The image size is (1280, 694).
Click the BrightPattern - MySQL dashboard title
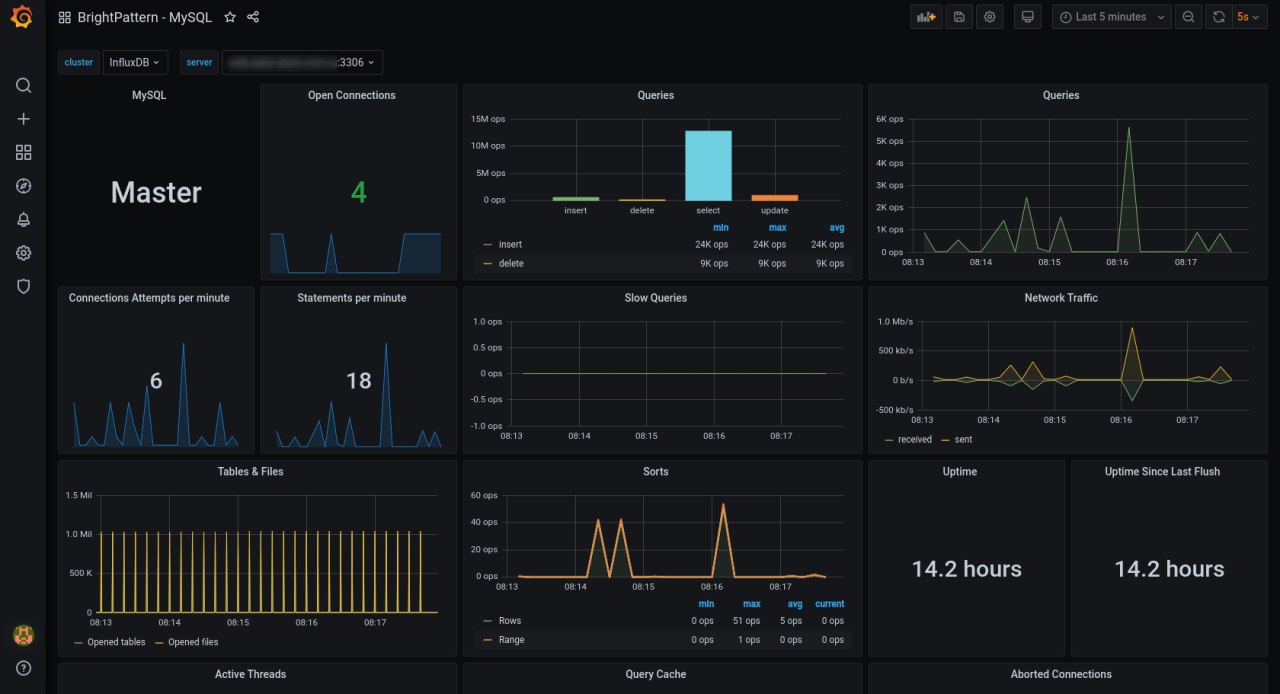pyautogui.click(x=146, y=17)
